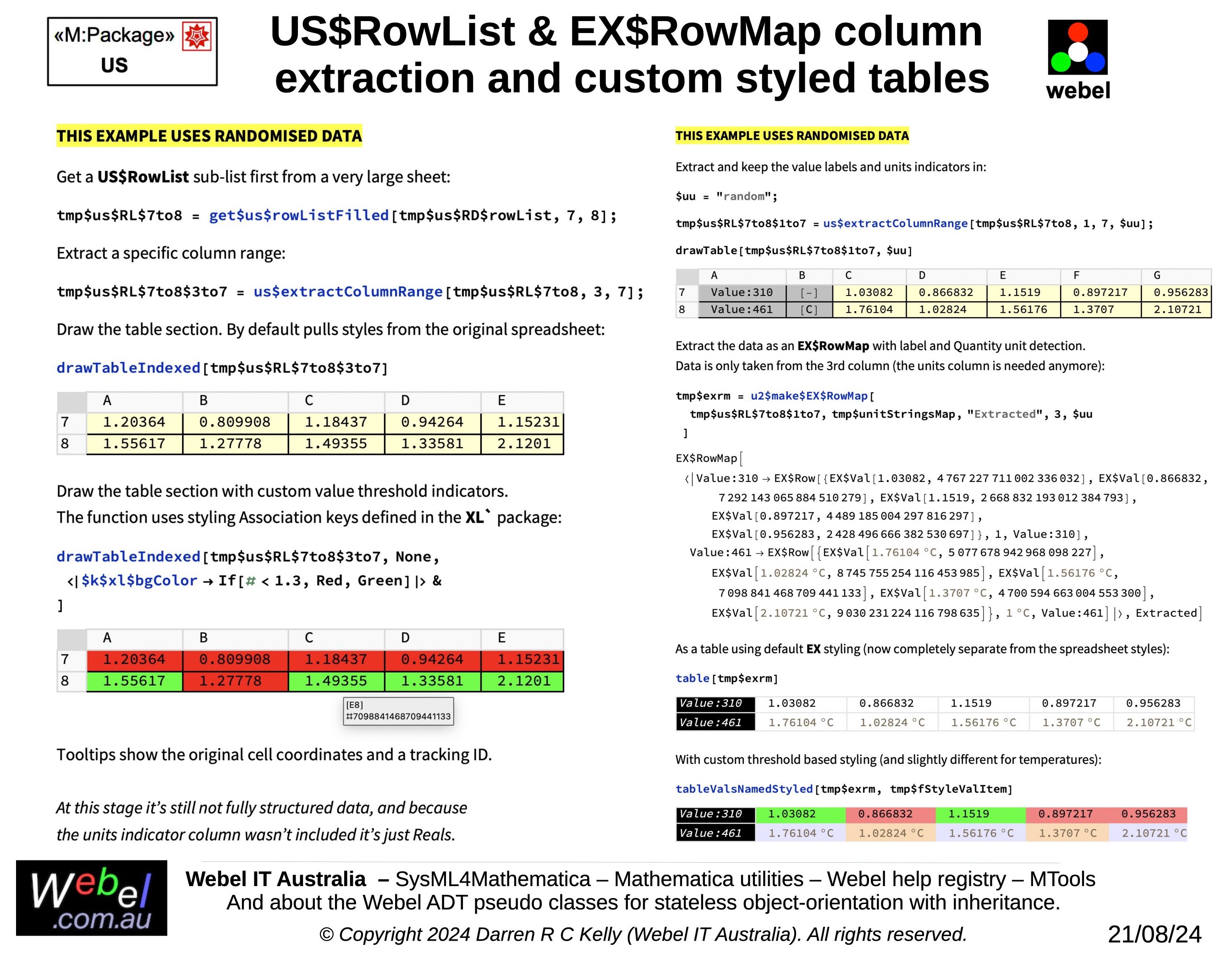The image size is (1232, 953).
Task: Click gray Value:310 cell in drawTable output
Action: pyautogui.click(x=742, y=293)
